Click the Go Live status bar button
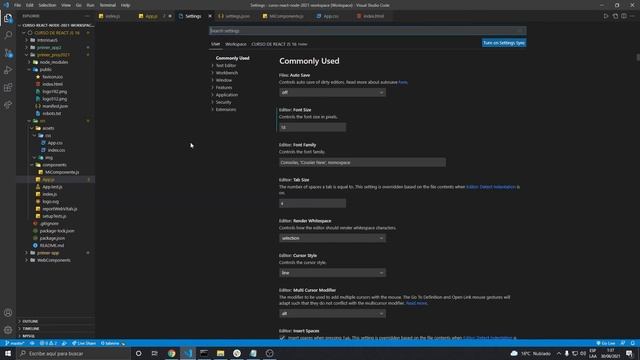Screen dimensions: 640x360 (x=606, y=343)
